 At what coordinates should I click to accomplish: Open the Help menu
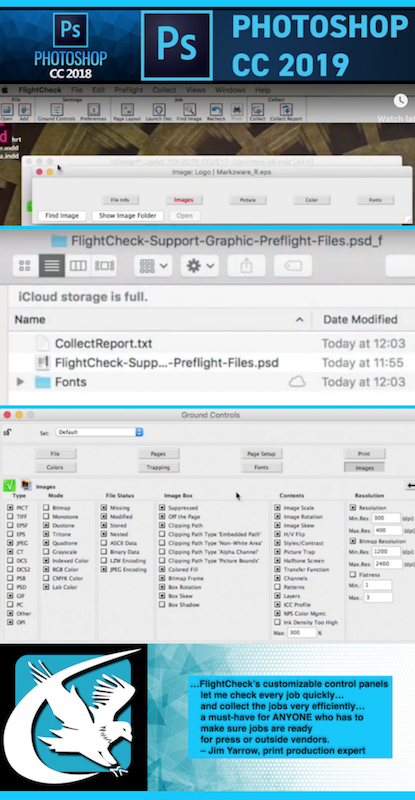(262, 90)
